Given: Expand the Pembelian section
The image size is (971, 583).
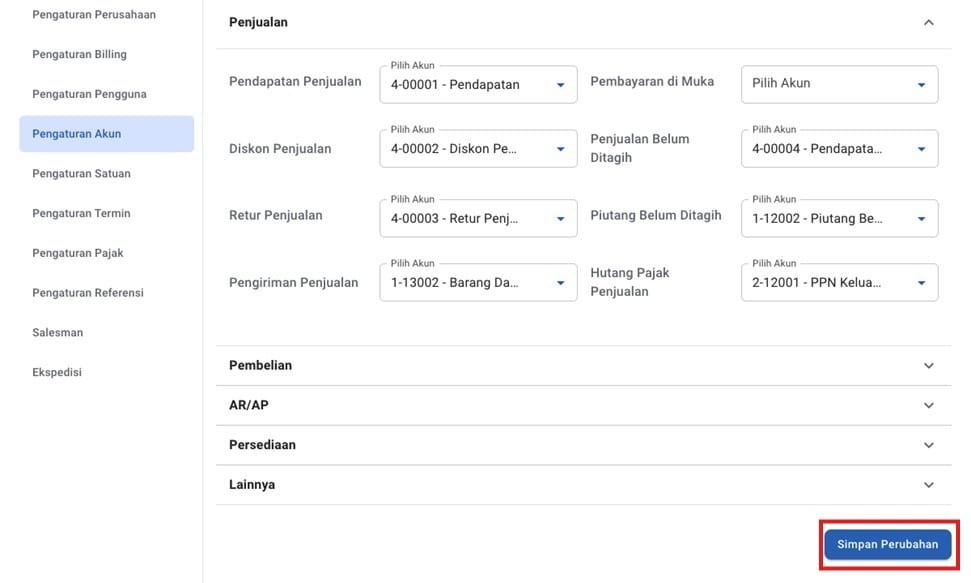Looking at the screenshot, I should [x=928, y=366].
